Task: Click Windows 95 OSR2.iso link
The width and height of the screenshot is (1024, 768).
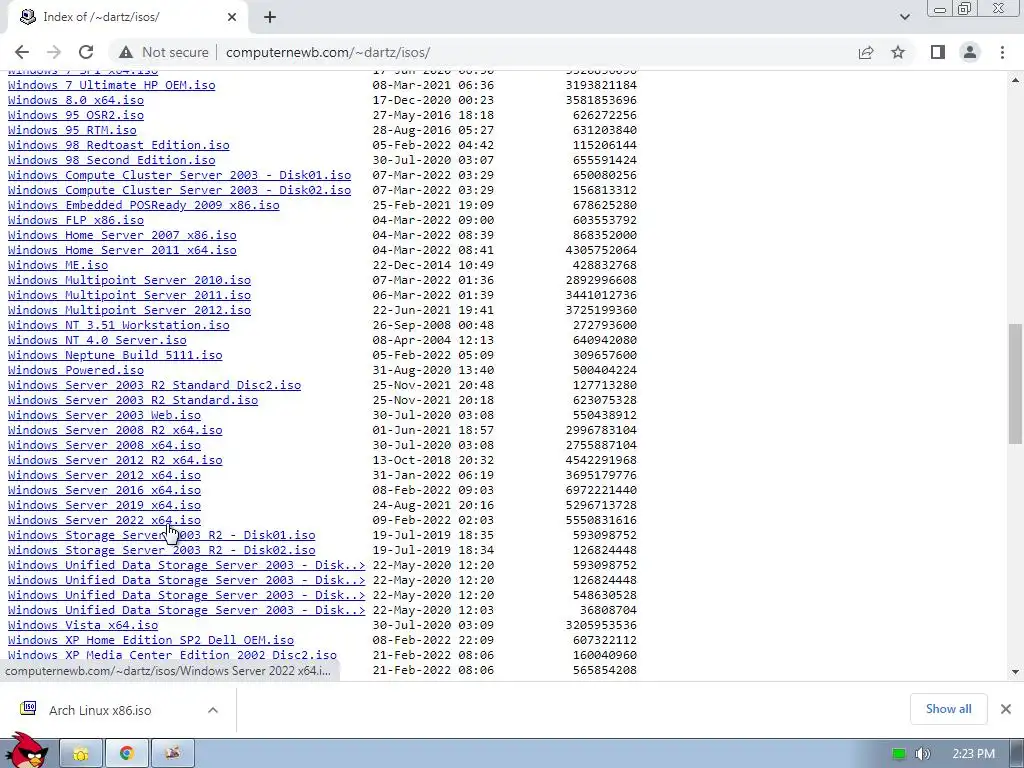Action: pyautogui.click(x=76, y=115)
